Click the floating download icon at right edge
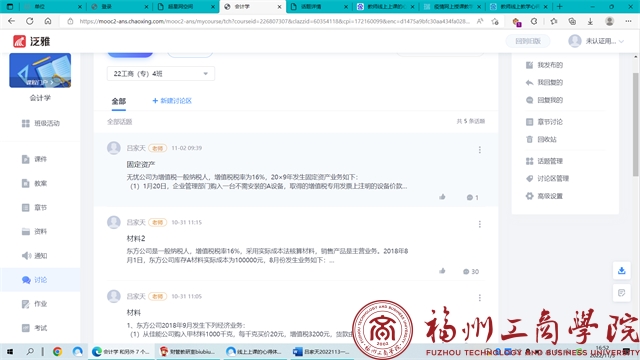 click(621, 271)
